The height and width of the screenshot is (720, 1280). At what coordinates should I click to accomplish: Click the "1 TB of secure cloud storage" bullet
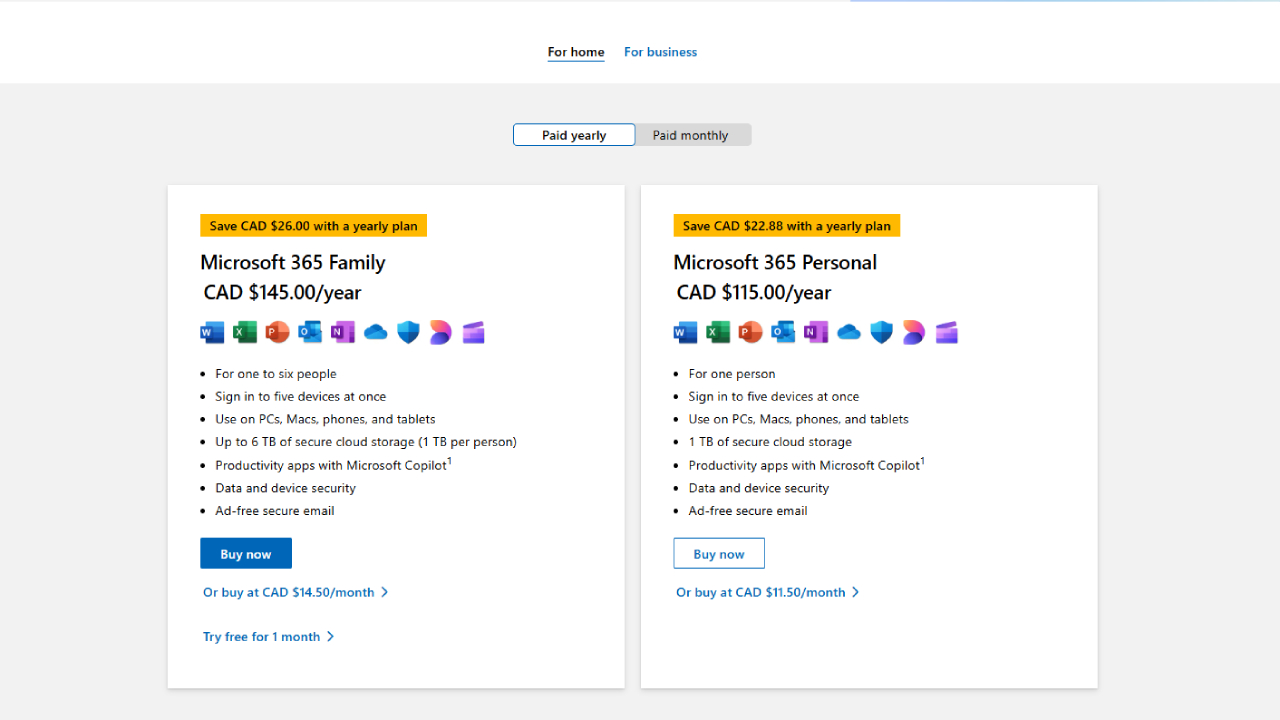[x=770, y=442]
